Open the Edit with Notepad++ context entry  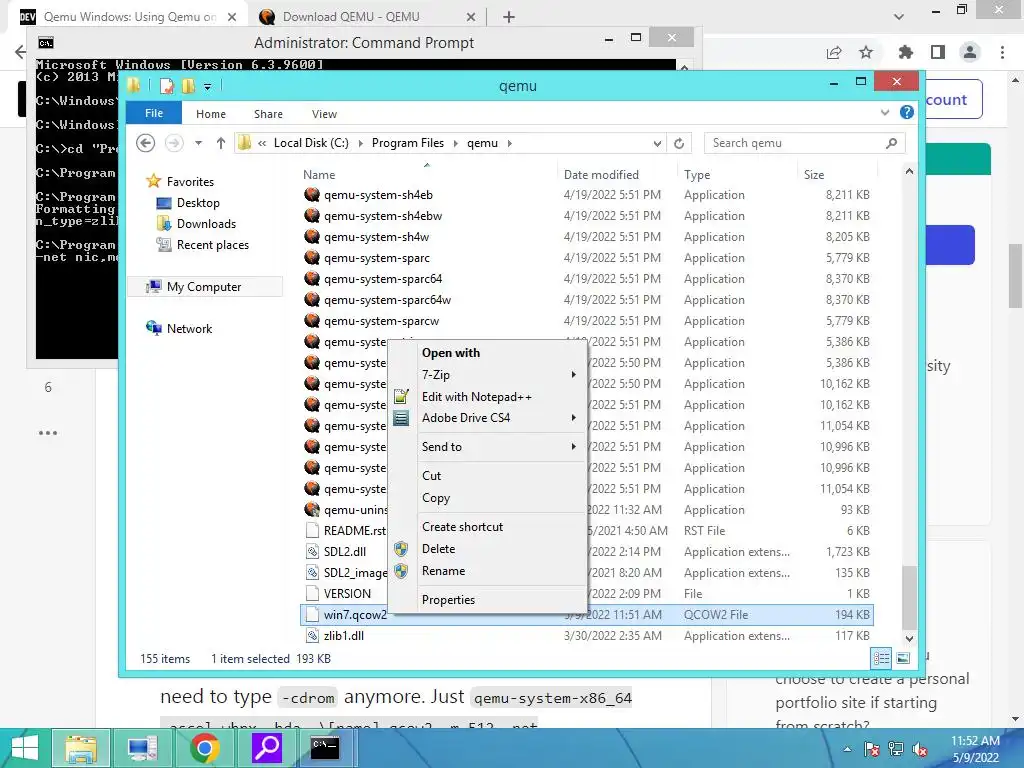[x=477, y=396]
